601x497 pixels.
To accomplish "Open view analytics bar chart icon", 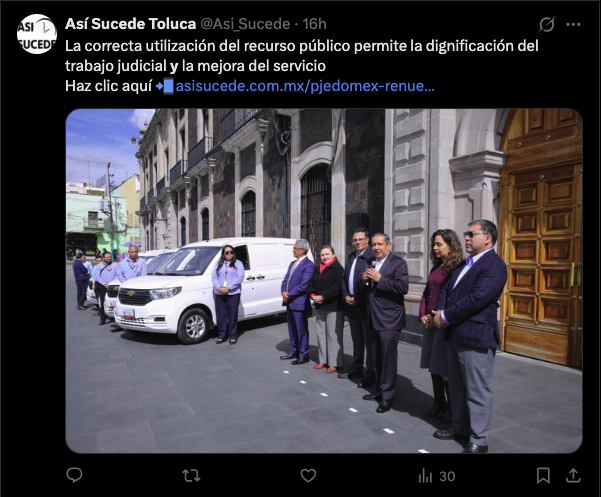I will pyautogui.click(x=425, y=476).
